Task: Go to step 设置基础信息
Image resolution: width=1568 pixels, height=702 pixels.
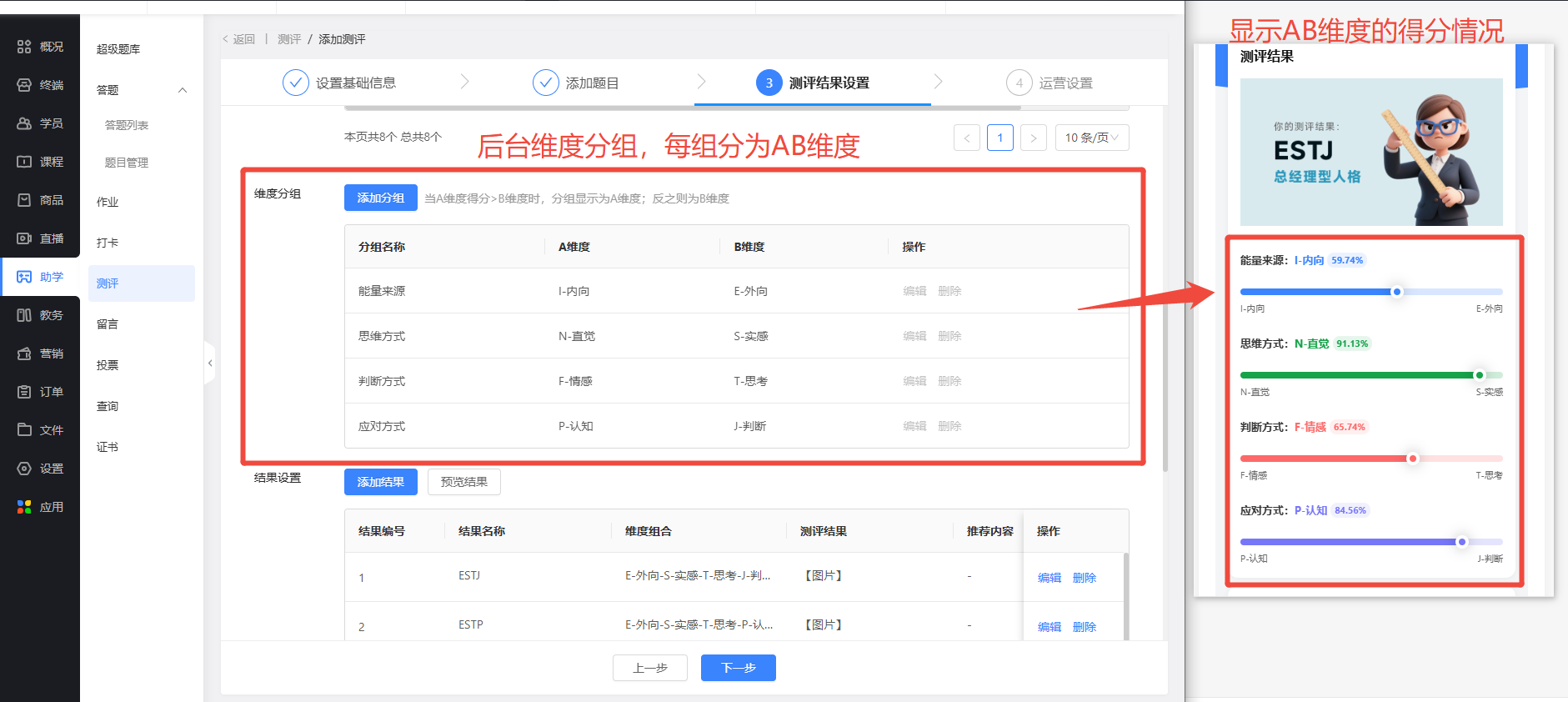Action: pyautogui.click(x=340, y=83)
